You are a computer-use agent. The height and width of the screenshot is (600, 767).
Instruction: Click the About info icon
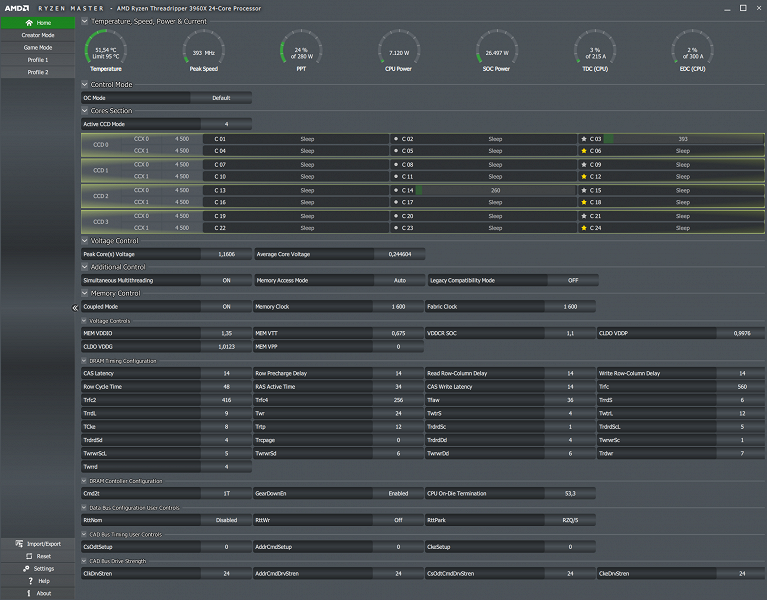click(x=29, y=593)
